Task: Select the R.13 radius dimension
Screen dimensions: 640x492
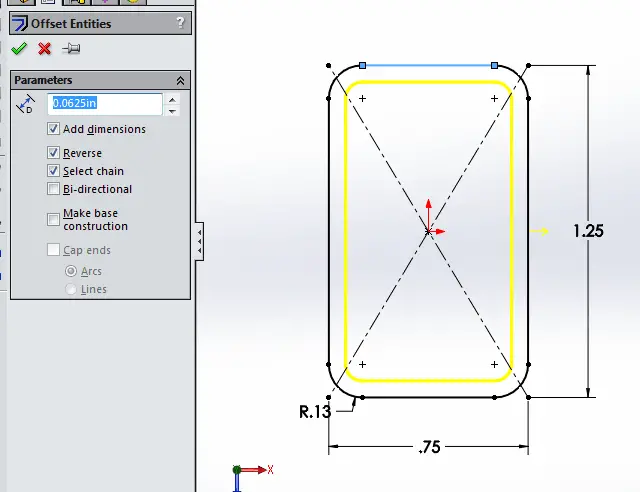Action: point(315,412)
